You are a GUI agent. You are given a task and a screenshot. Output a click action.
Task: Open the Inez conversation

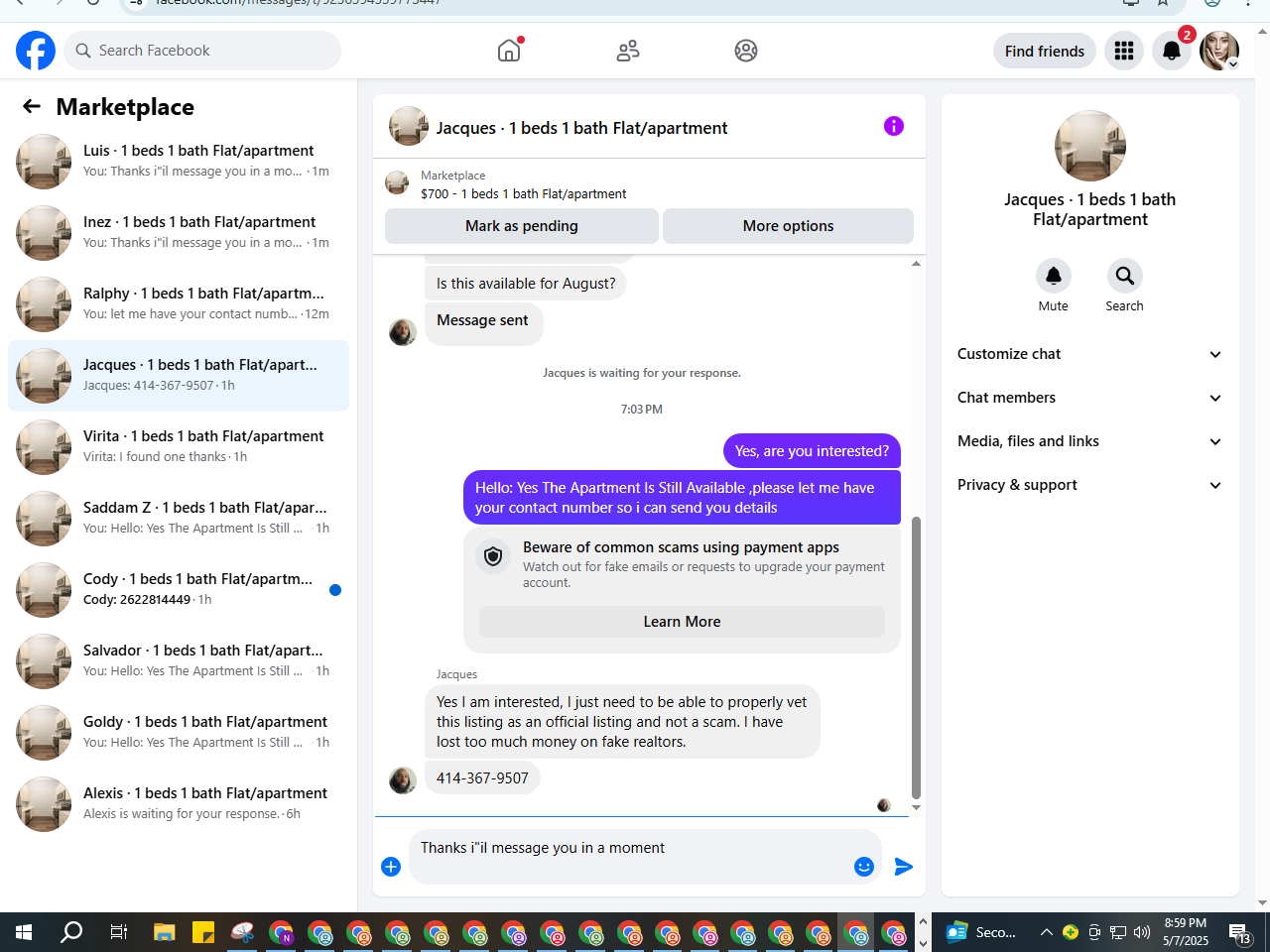click(x=179, y=233)
